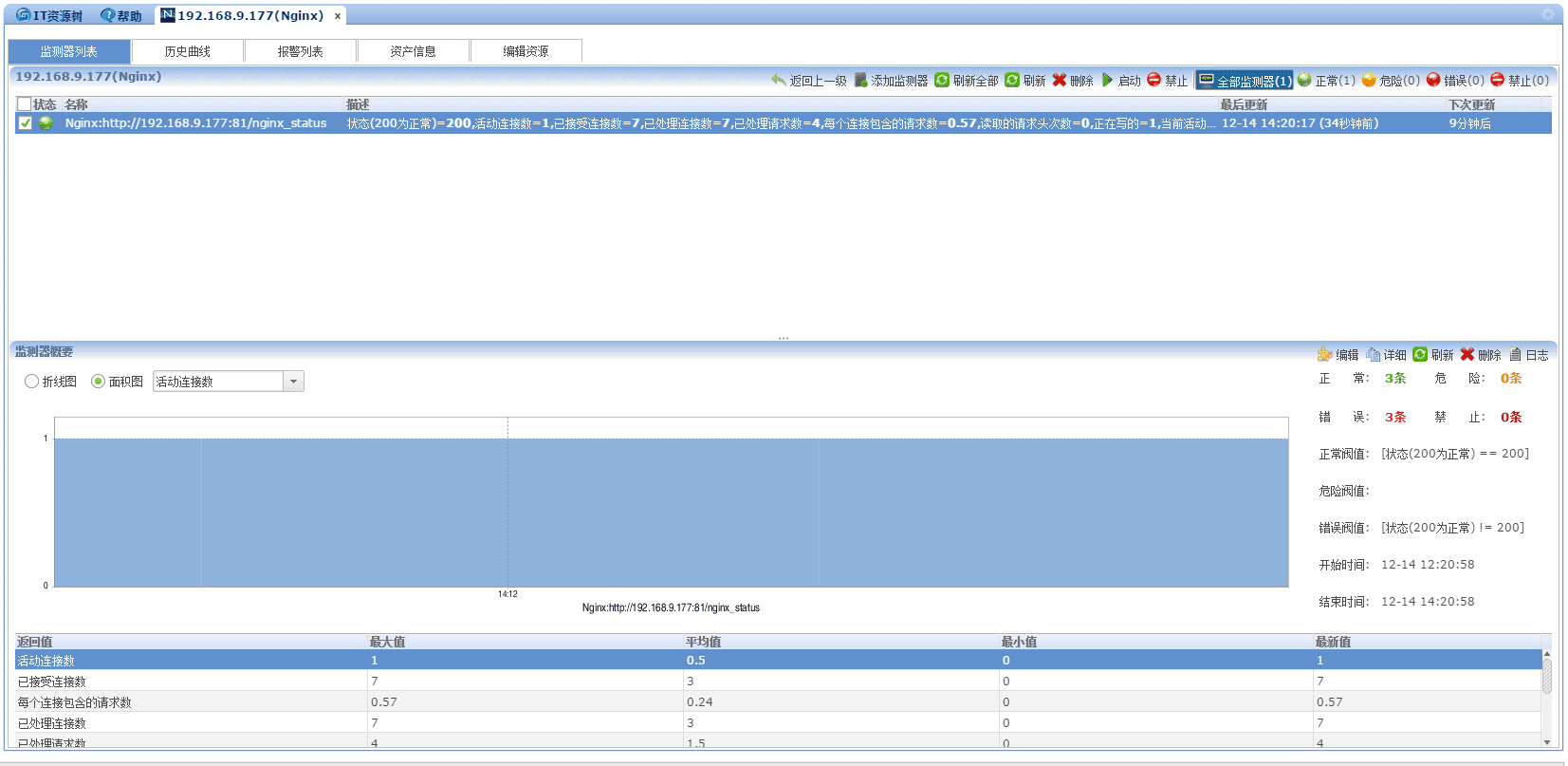Filter by 禁止(0) status
Viewport: 1568px width, 766px height.
[1520, 81]
